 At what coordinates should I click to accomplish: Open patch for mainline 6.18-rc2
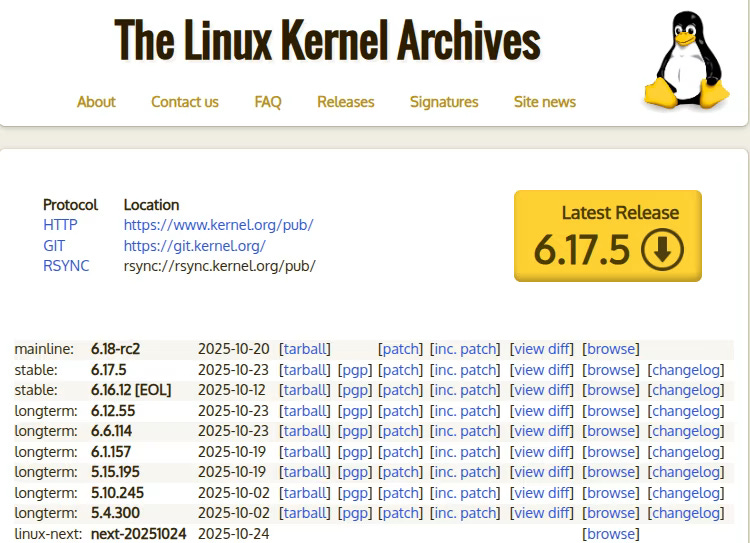click(400, 349)
